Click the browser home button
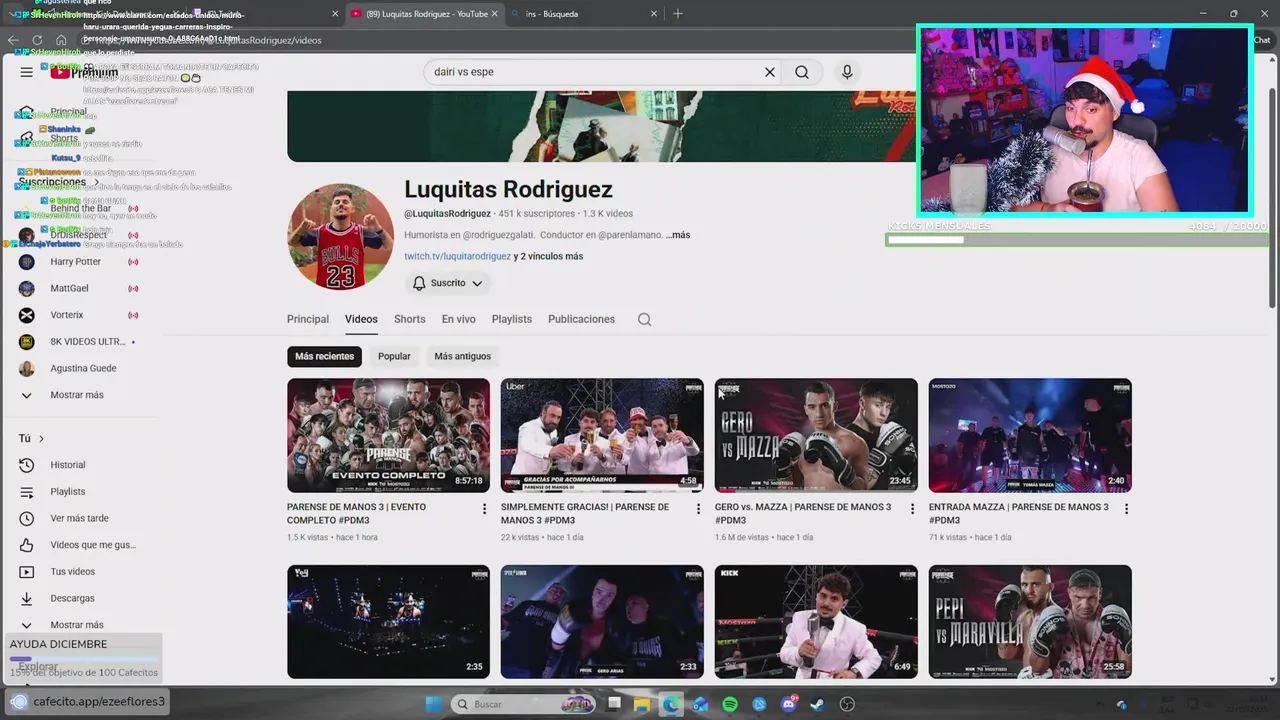This screenshot has height=720, width=1280. click(61, 40)
